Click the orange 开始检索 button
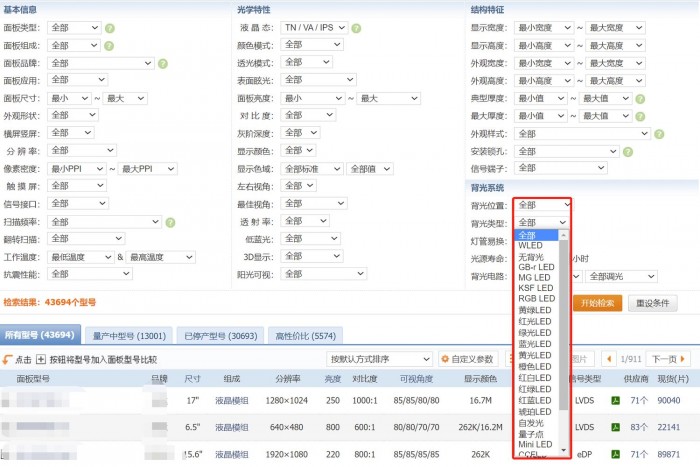700x467 pixels. tap(598, 303)
